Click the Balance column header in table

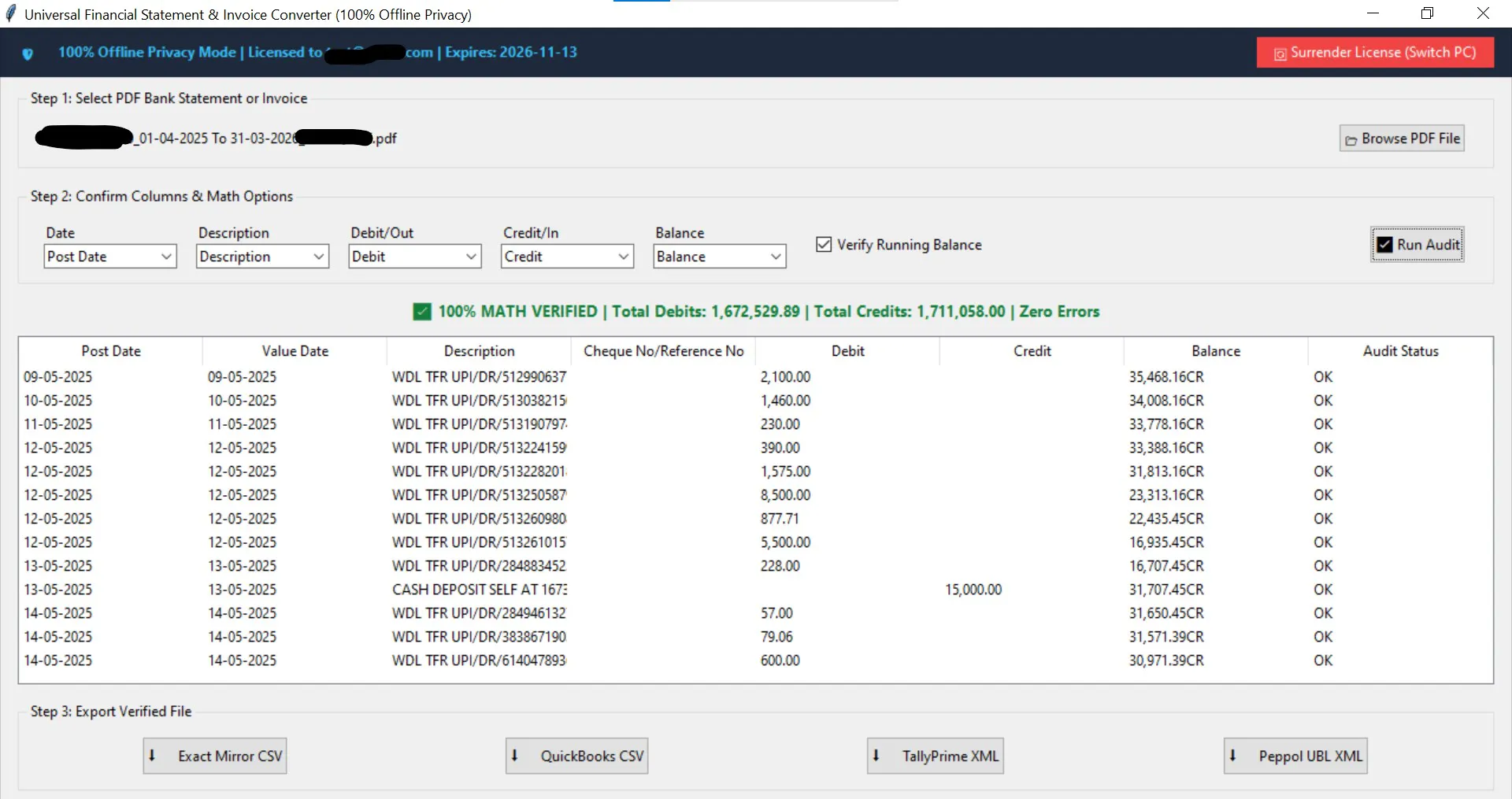click(x=1216, y=351)
